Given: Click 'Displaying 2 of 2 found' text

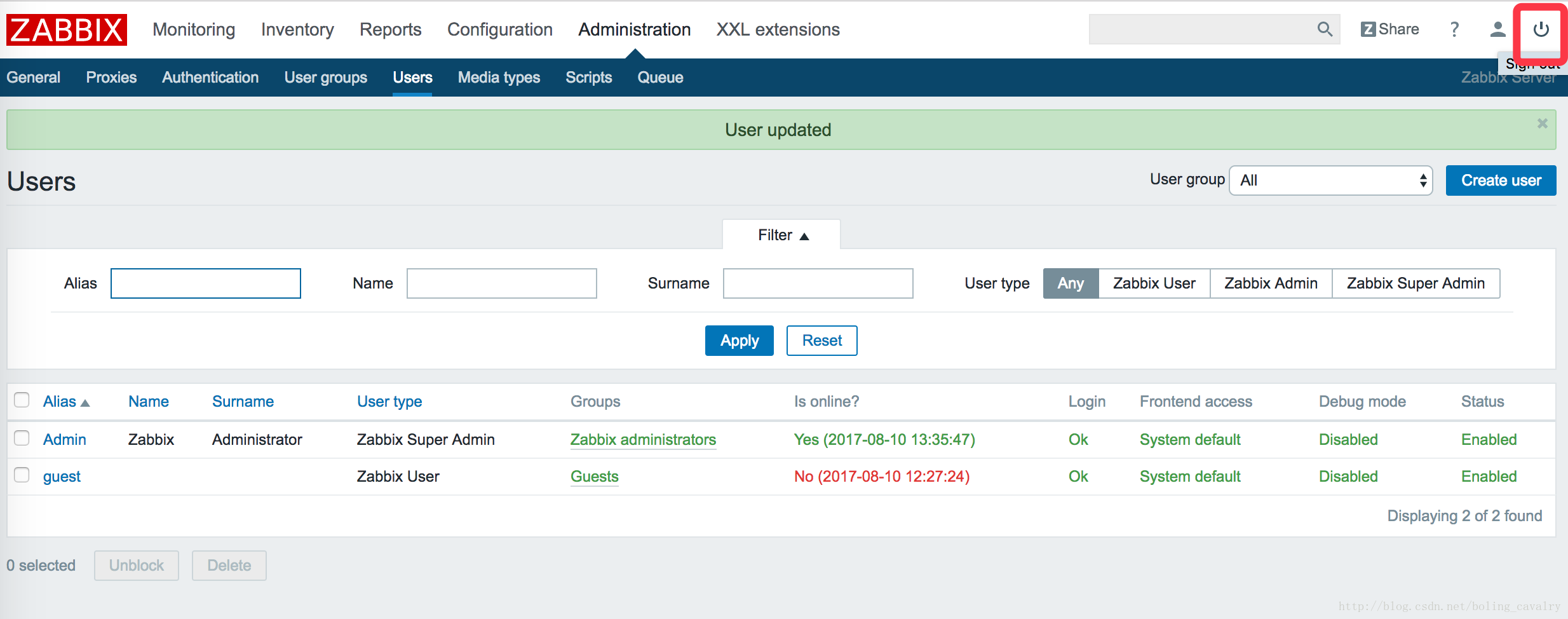Looking at the screenshot, I should (1464, 516).
